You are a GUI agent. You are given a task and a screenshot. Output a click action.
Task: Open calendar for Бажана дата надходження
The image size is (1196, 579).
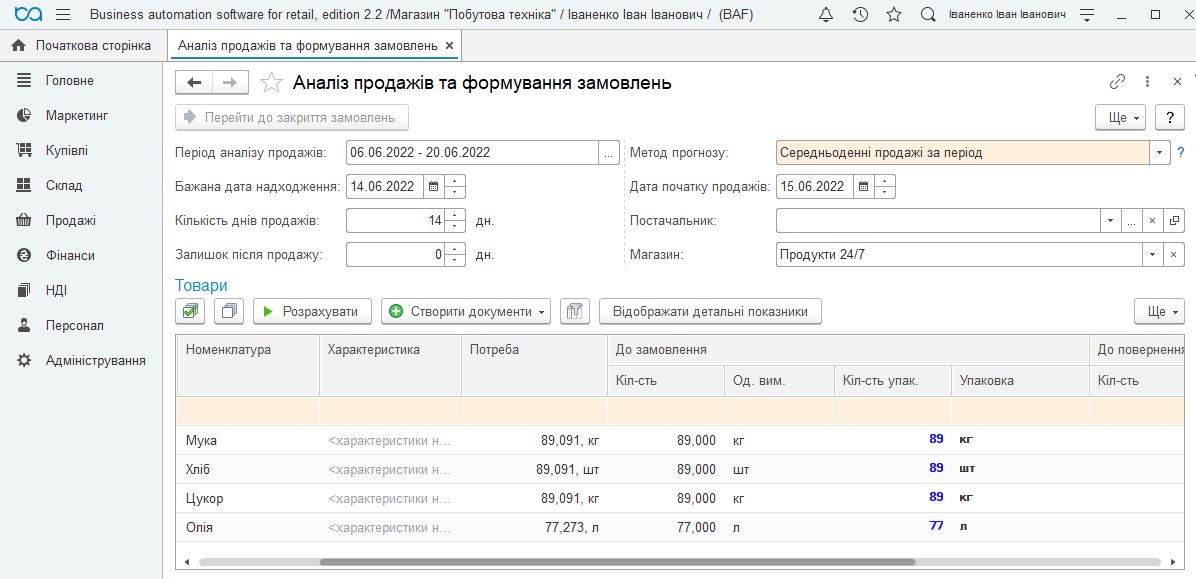click(432, 186)
